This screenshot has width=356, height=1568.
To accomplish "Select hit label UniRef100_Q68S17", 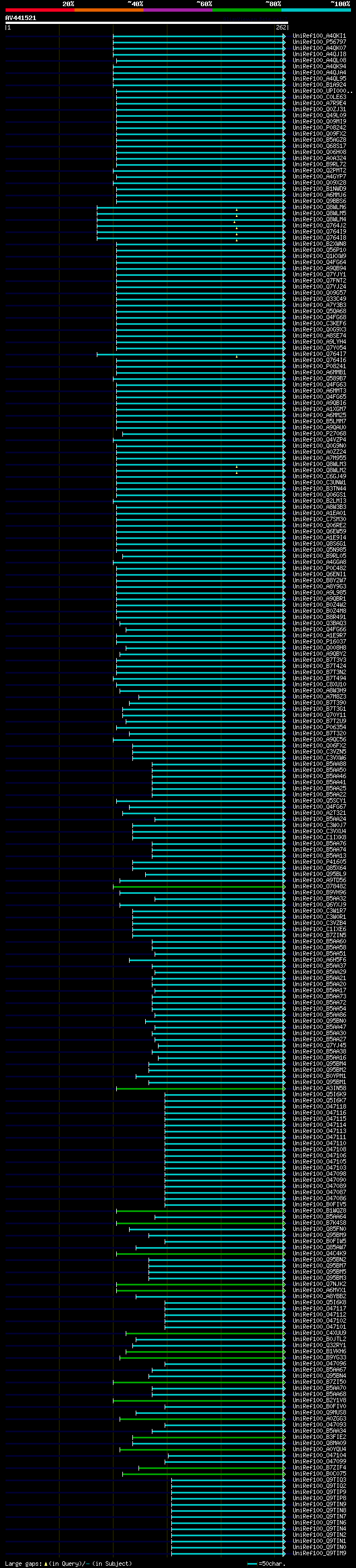I will pyautogui.click(x=319, y=146).
